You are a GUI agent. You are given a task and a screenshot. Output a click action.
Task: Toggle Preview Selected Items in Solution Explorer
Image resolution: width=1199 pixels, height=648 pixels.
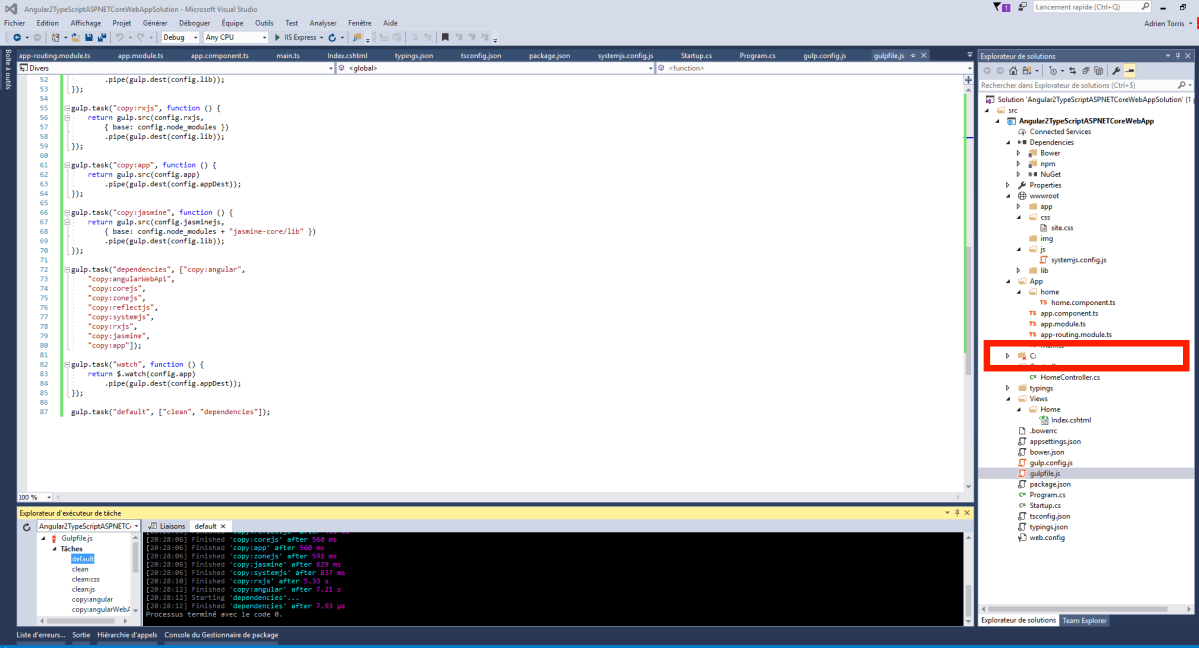pos(1129,71)
